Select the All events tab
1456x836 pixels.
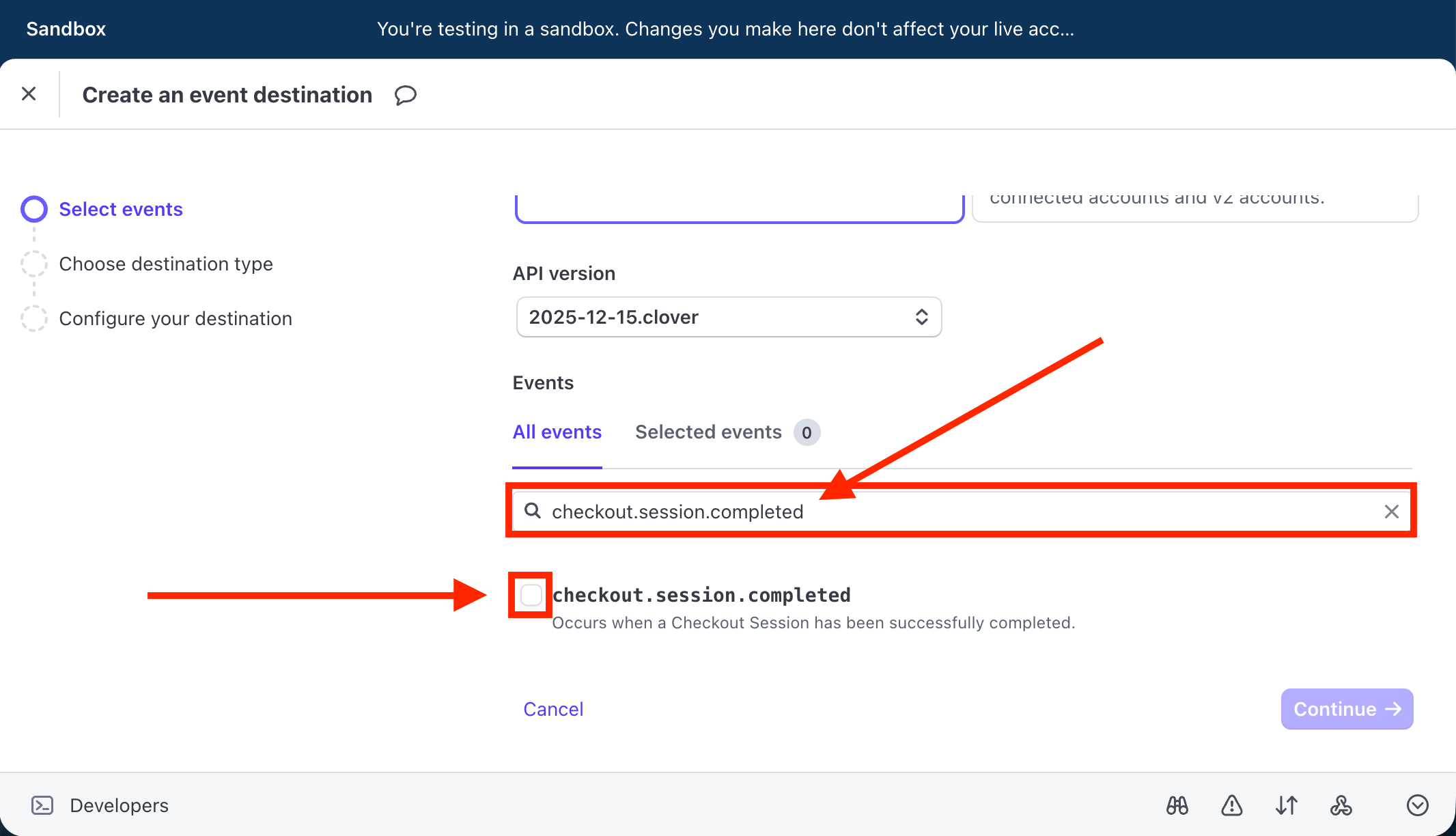pos(557,432)
